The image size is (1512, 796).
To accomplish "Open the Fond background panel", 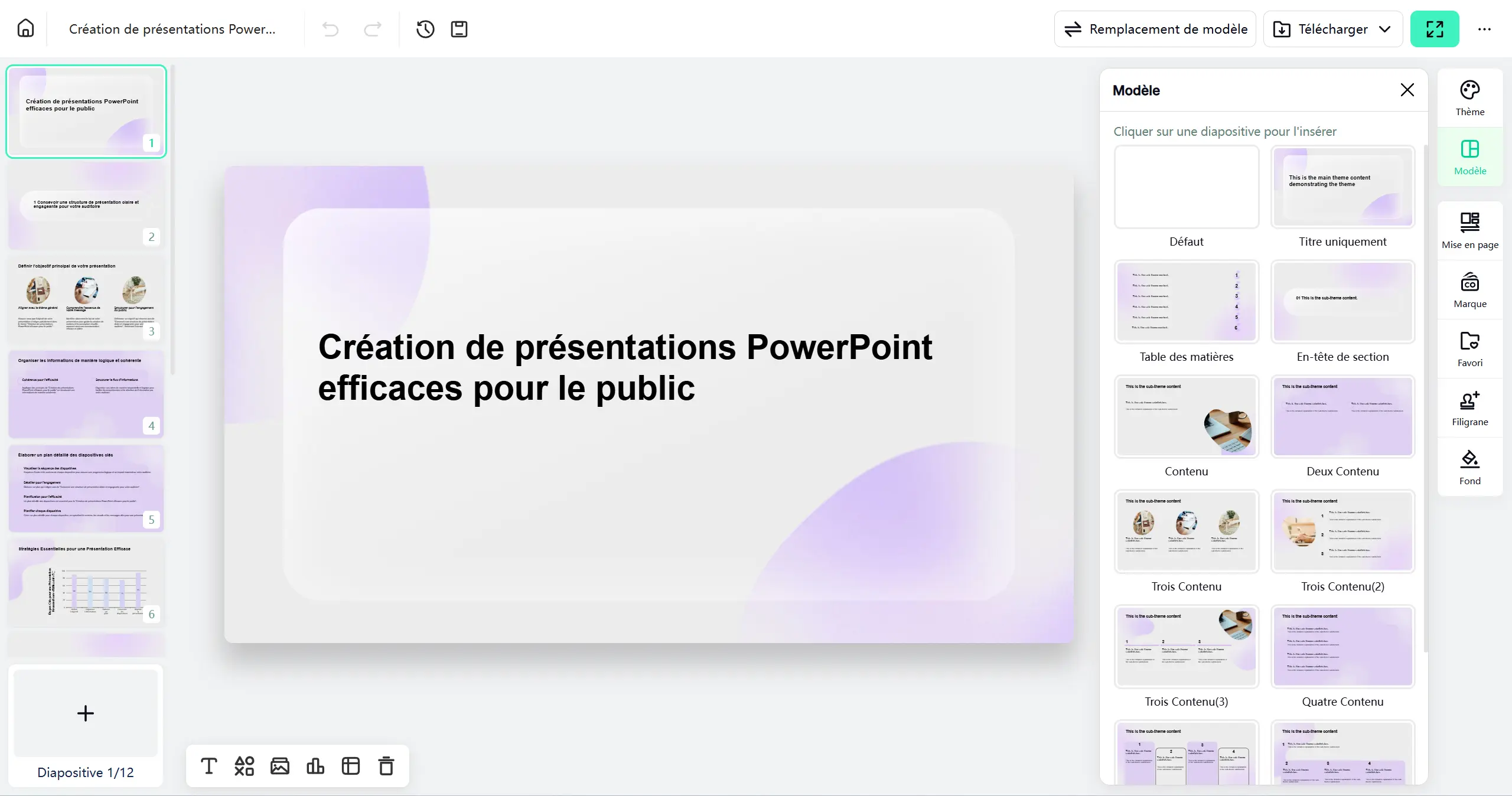I will tap(1469, 467).
